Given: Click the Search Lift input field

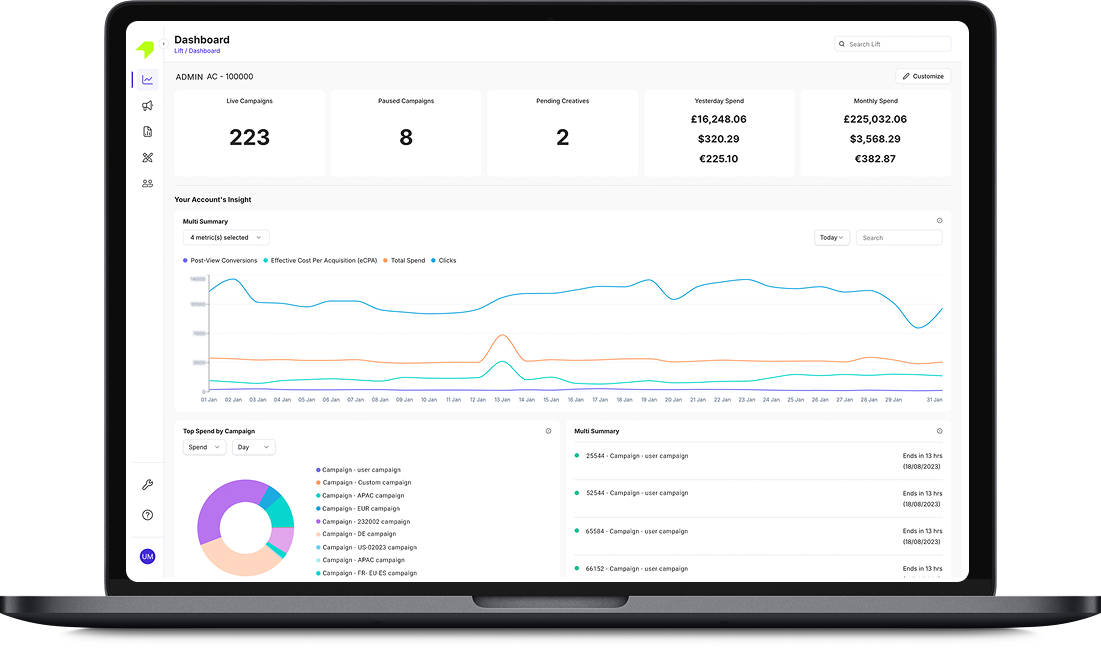Looking at the screenshot, I should click(x=893, y=44).
